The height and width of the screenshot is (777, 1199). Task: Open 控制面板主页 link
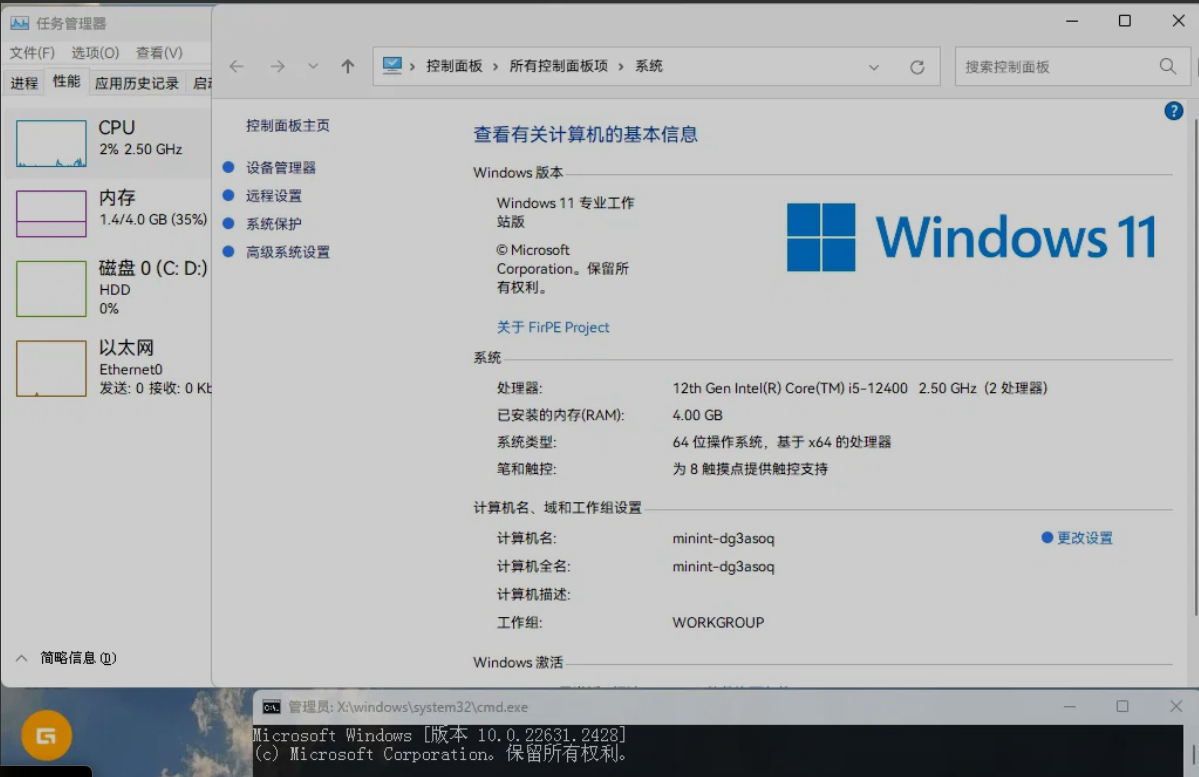pyautogui.click(x=288, y=125)
